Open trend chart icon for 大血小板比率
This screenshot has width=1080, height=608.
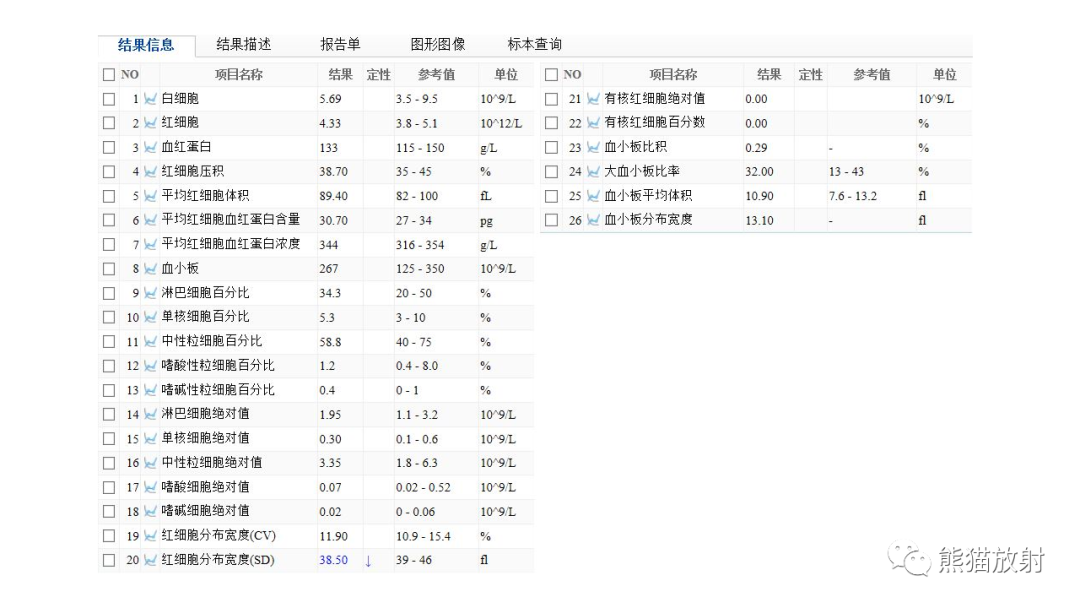point(593,172)
